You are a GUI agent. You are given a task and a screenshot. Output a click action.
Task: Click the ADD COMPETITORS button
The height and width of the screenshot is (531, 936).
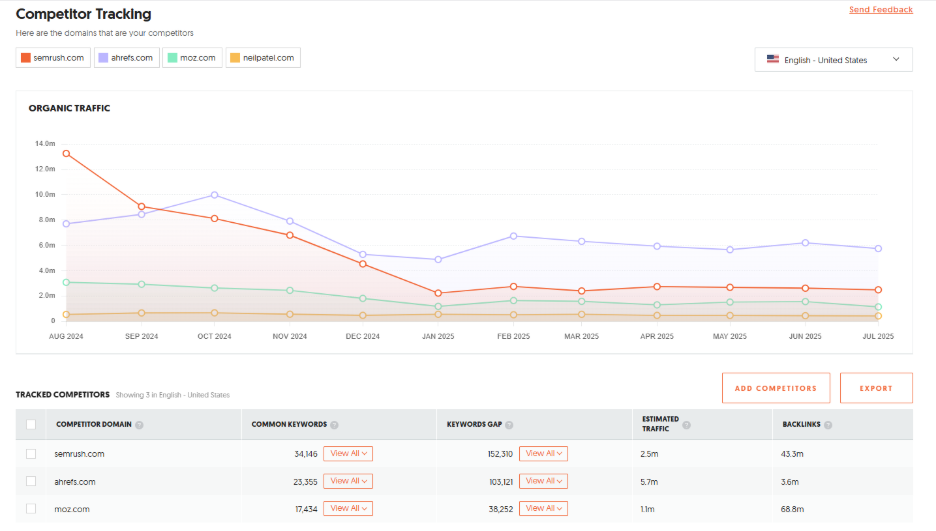[775, 388]
